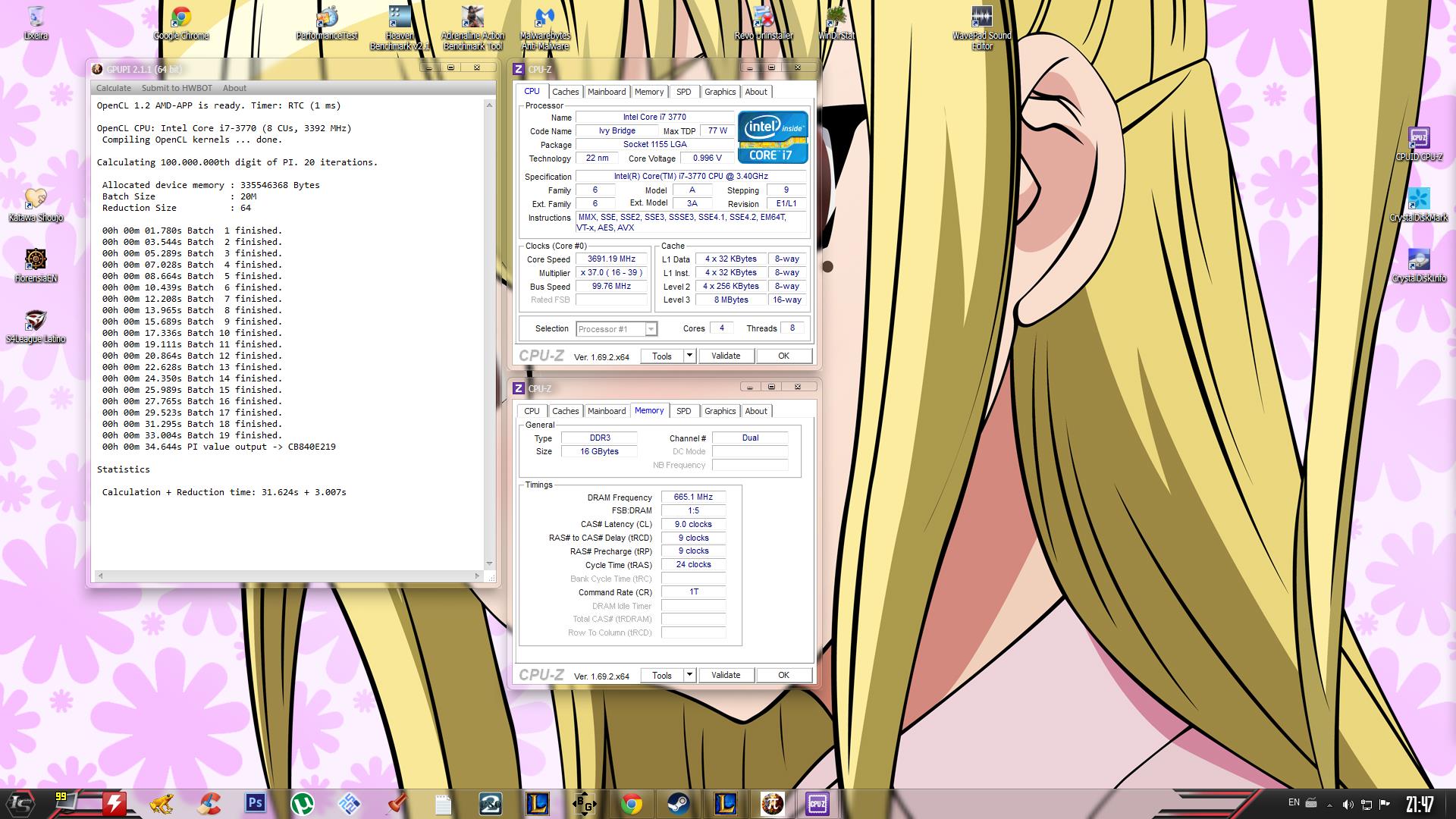Open CrystalDiskMark desktop shortcut
Viewport: 1456px width, 819px height.
(x=1419, y=205)
